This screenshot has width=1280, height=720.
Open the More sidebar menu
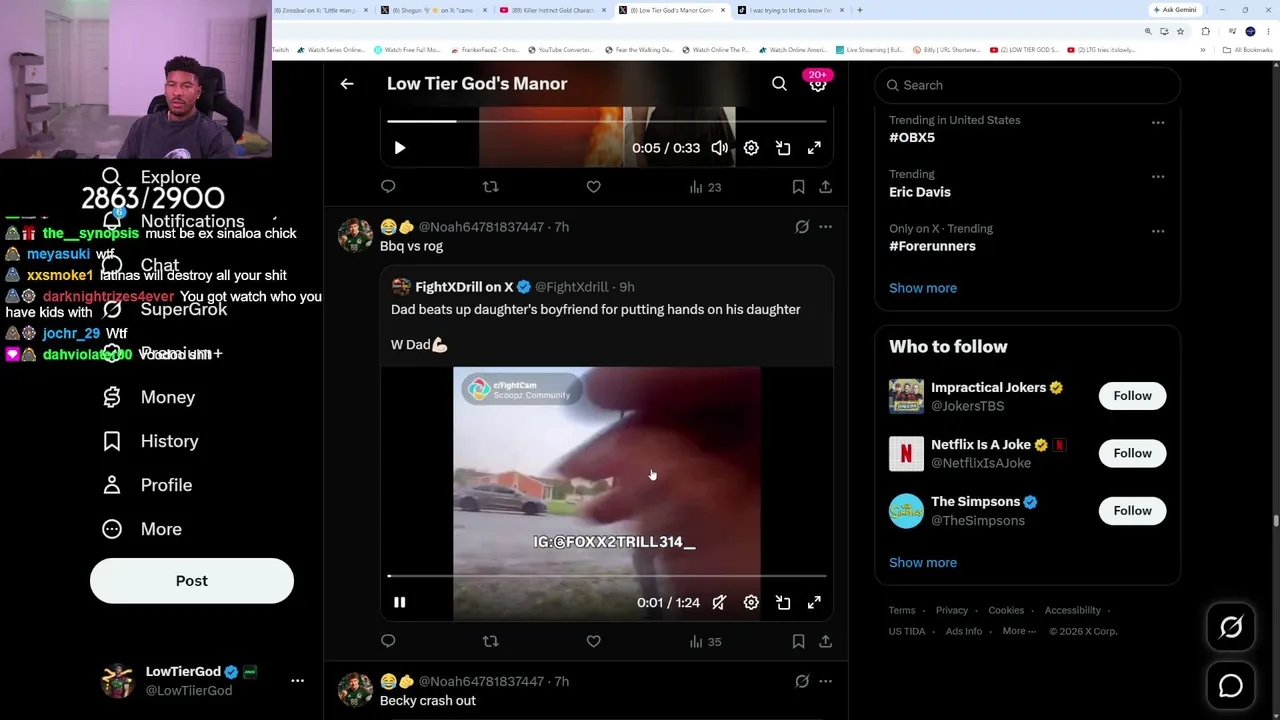pos(142,529)
